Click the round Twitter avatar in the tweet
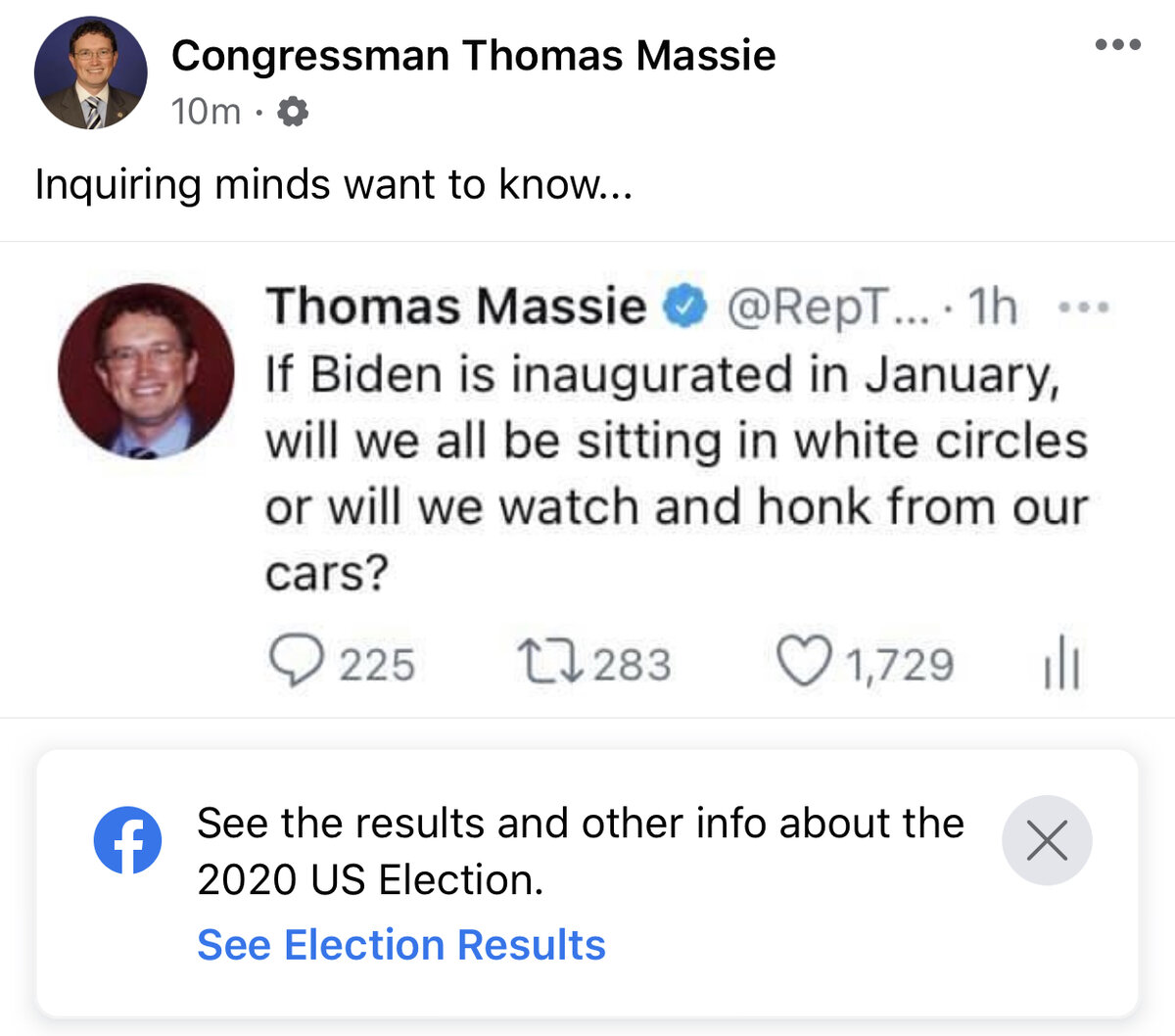This screenshot has width=1175, height=1036. tap(146, 372)
